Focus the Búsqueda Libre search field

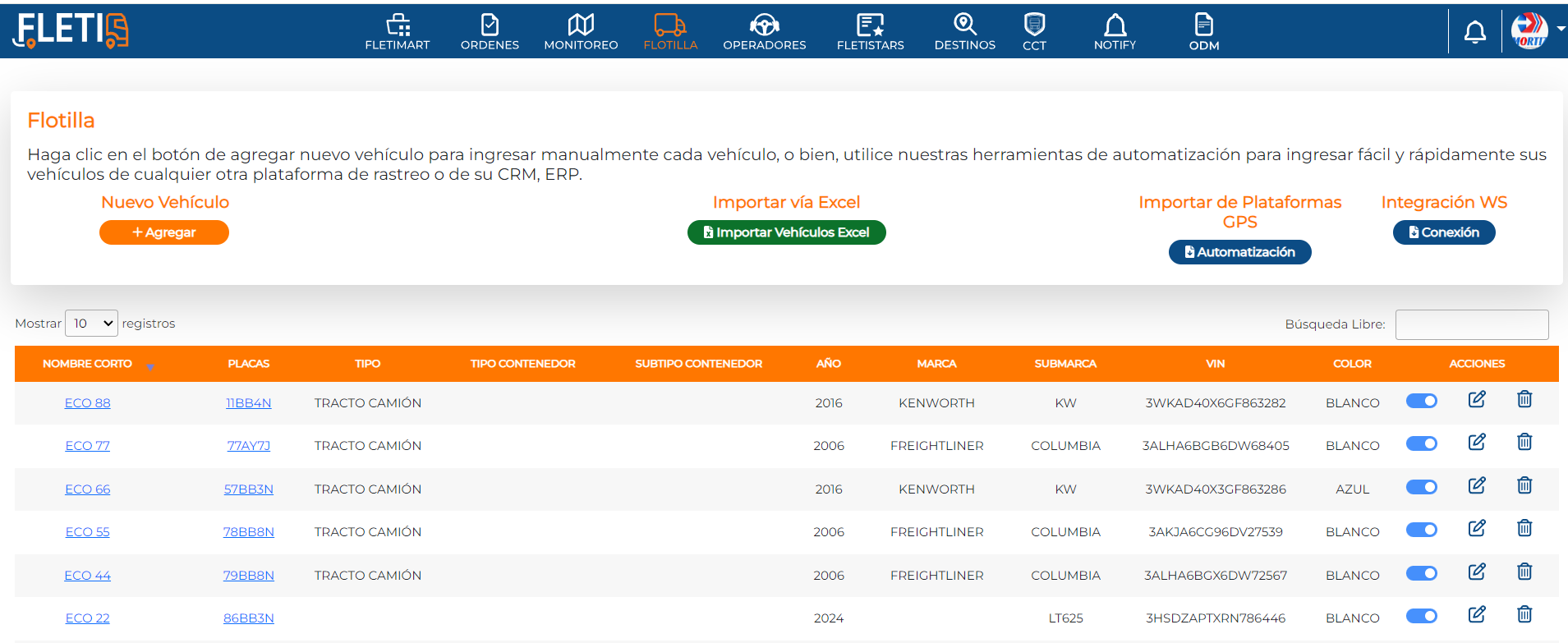1471,324
